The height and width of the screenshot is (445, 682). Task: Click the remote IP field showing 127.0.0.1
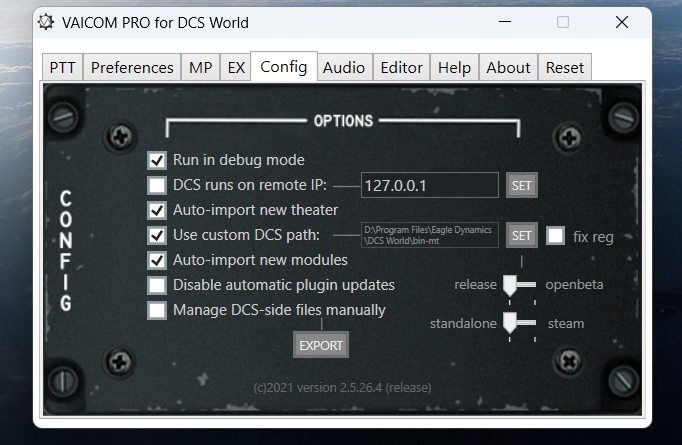pos(430,185)
